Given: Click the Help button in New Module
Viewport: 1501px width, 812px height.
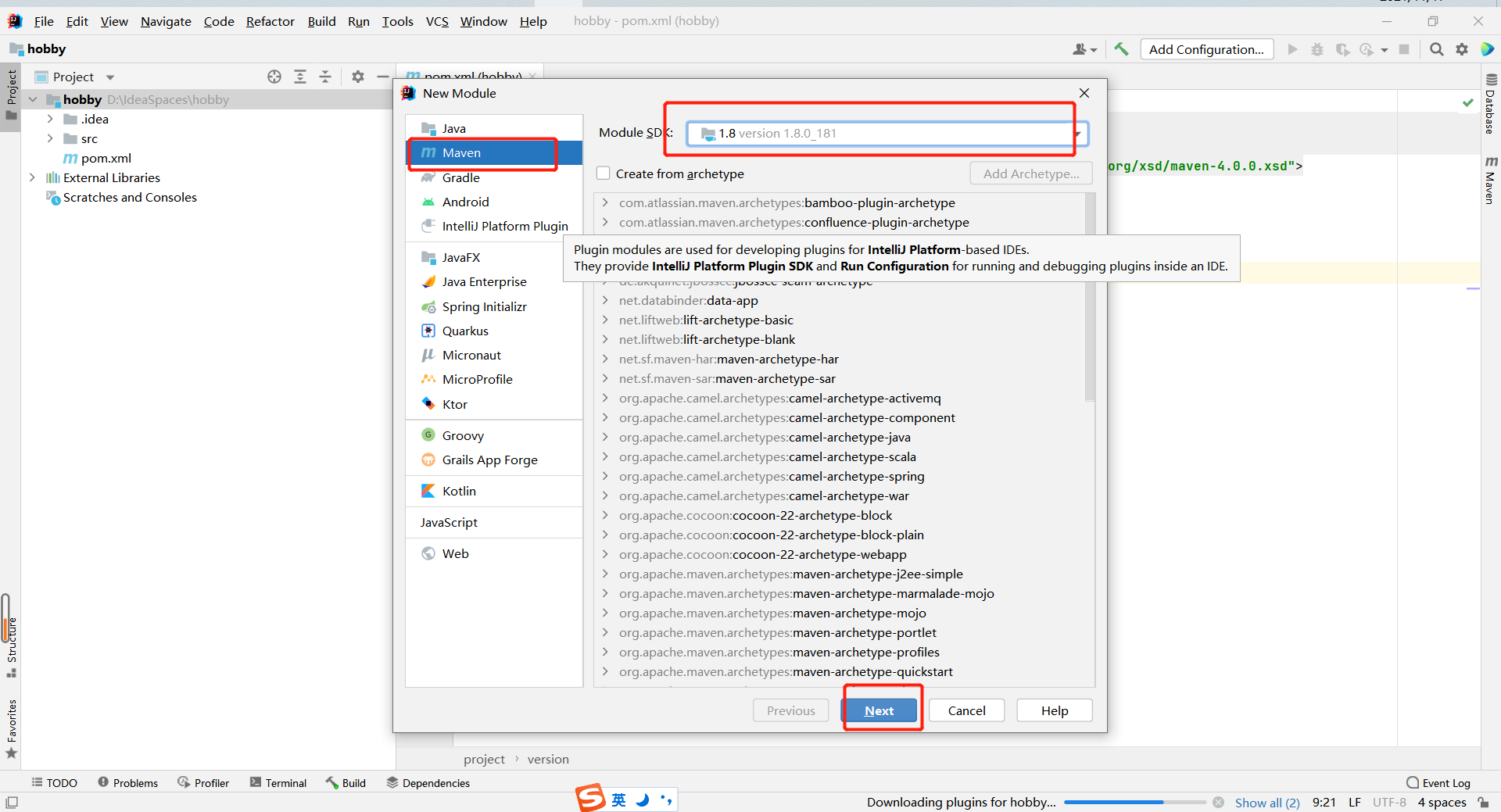Looking at the screenshot, I should tap(1054, 710).
